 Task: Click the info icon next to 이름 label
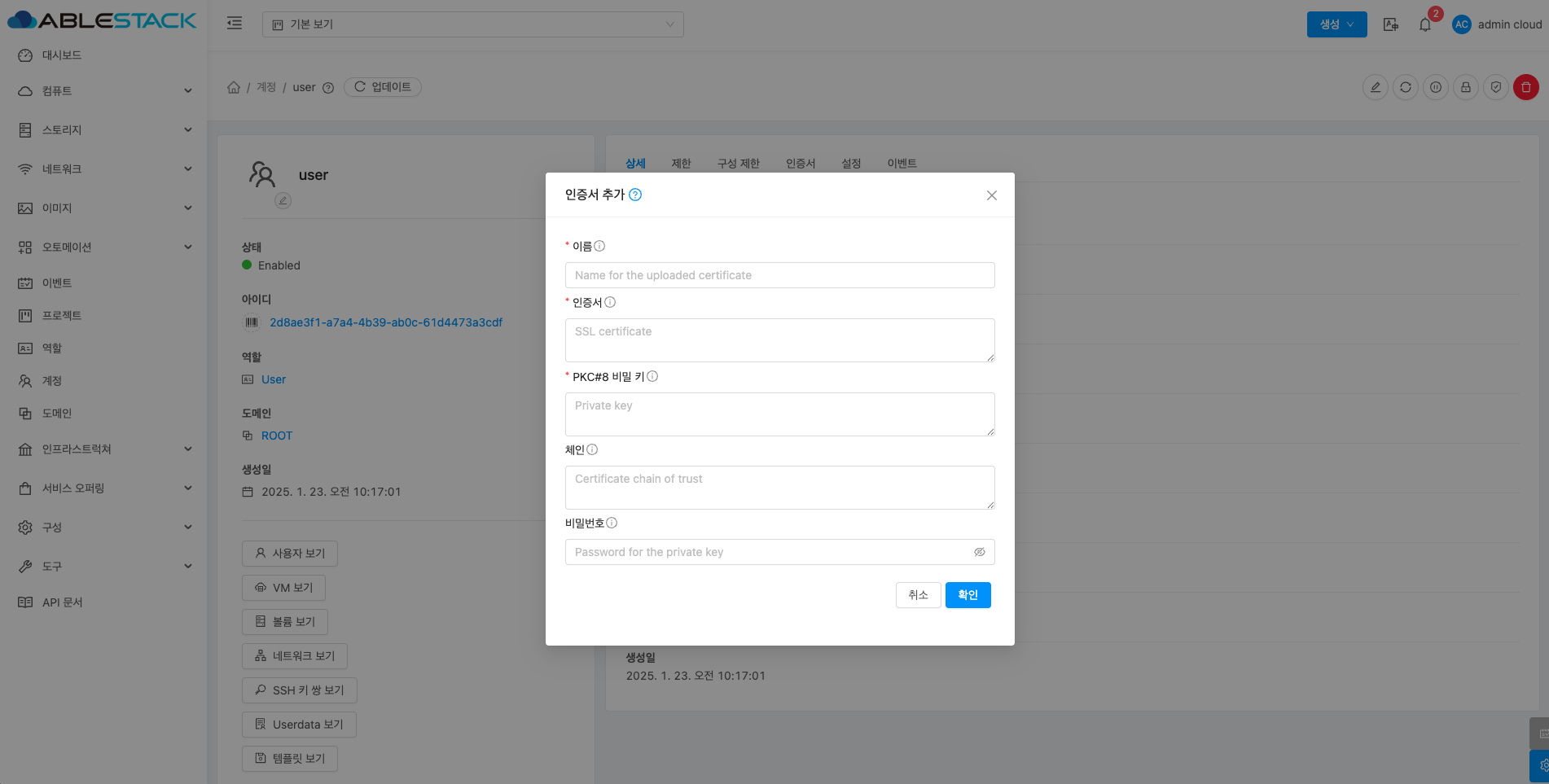(599, 246)
